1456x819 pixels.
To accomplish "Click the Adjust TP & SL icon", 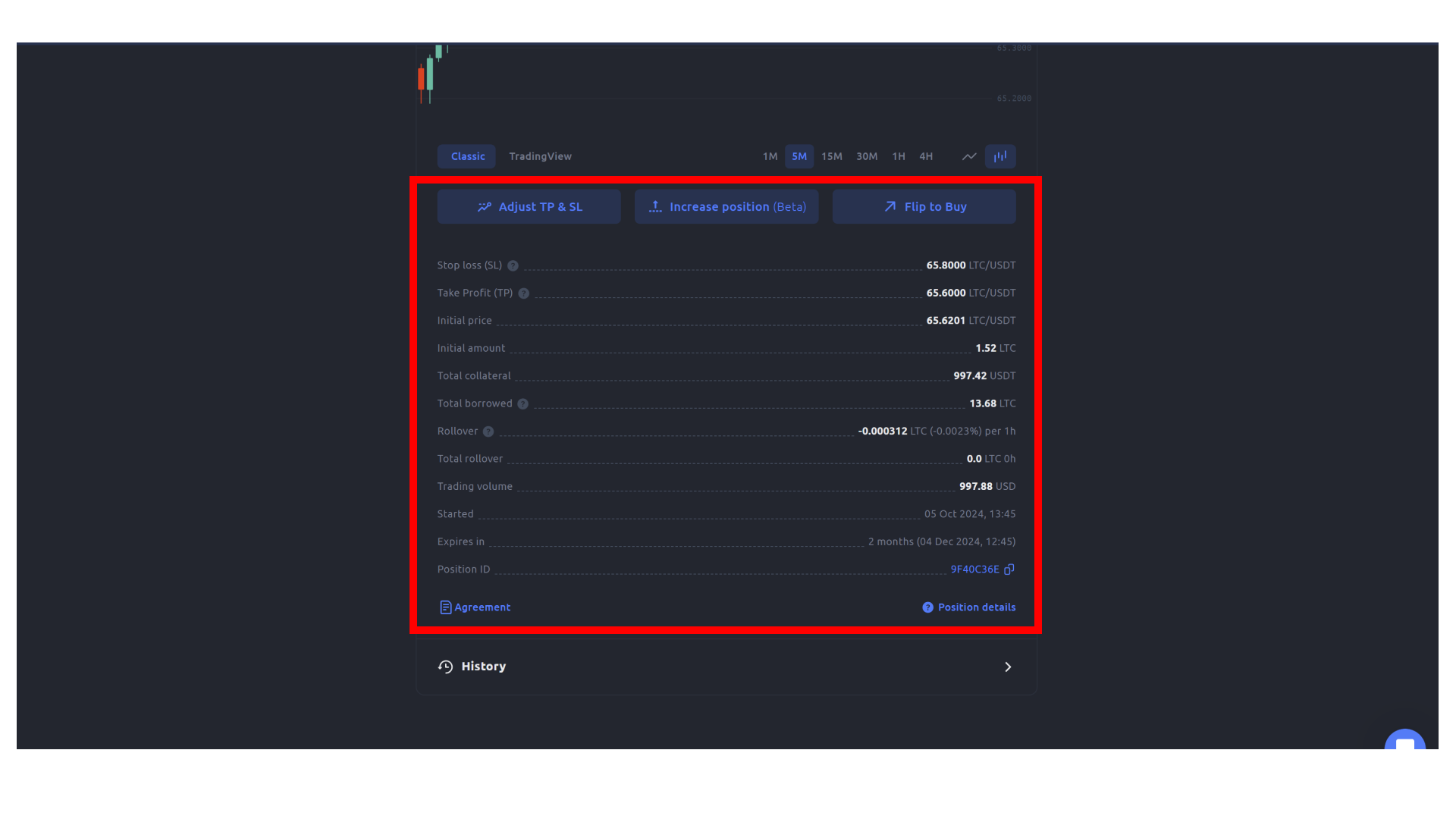I will (x=484, y=206).
